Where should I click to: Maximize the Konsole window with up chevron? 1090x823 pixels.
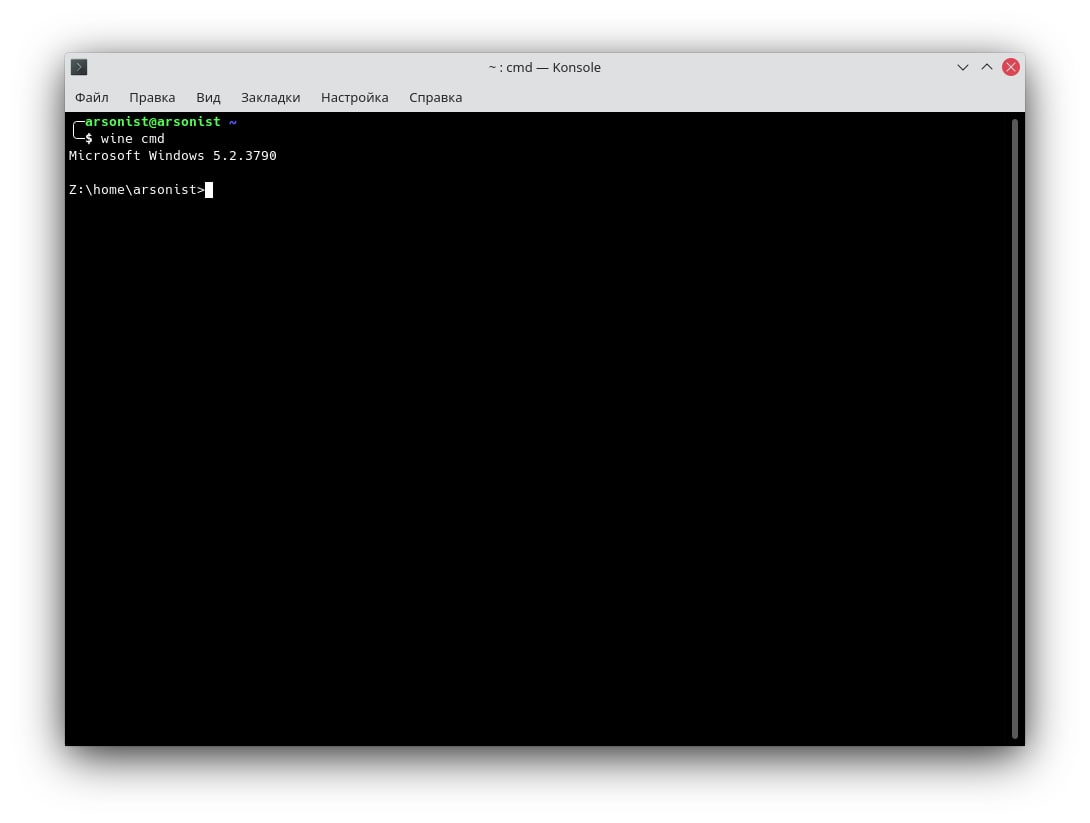point(986,67)
